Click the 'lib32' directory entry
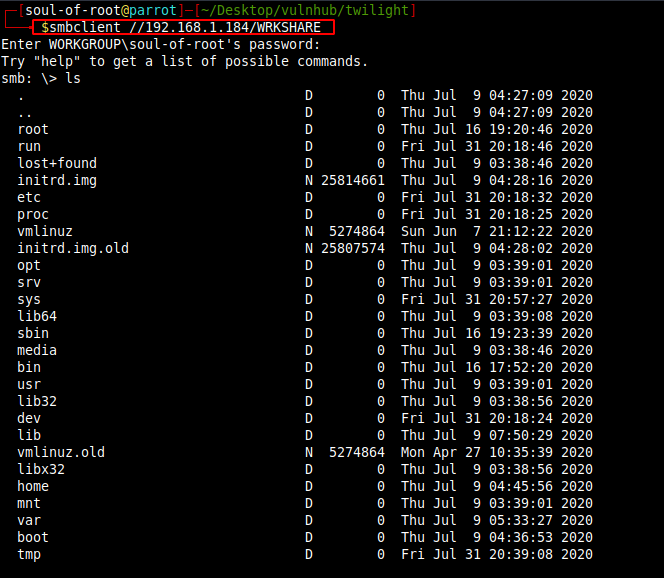This screenshot has height=578, width=664. click(37, 401)
